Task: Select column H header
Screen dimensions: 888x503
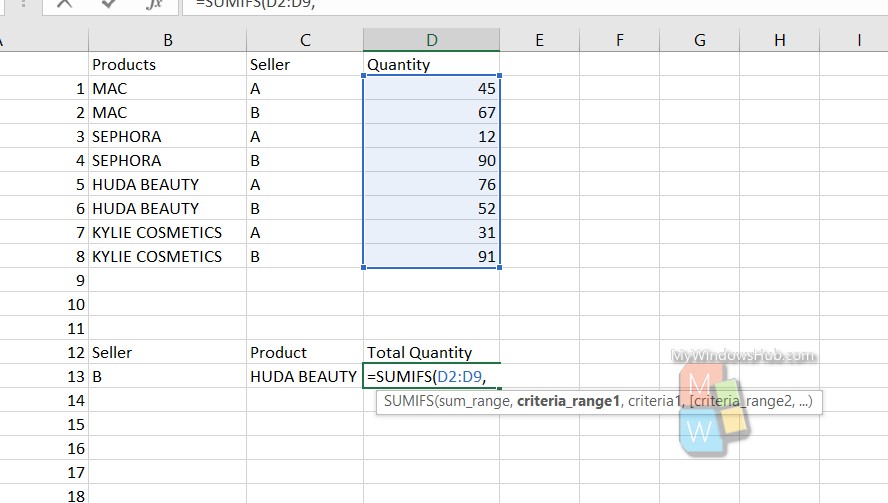Action: pyautogui.click(x=779, y=40)
